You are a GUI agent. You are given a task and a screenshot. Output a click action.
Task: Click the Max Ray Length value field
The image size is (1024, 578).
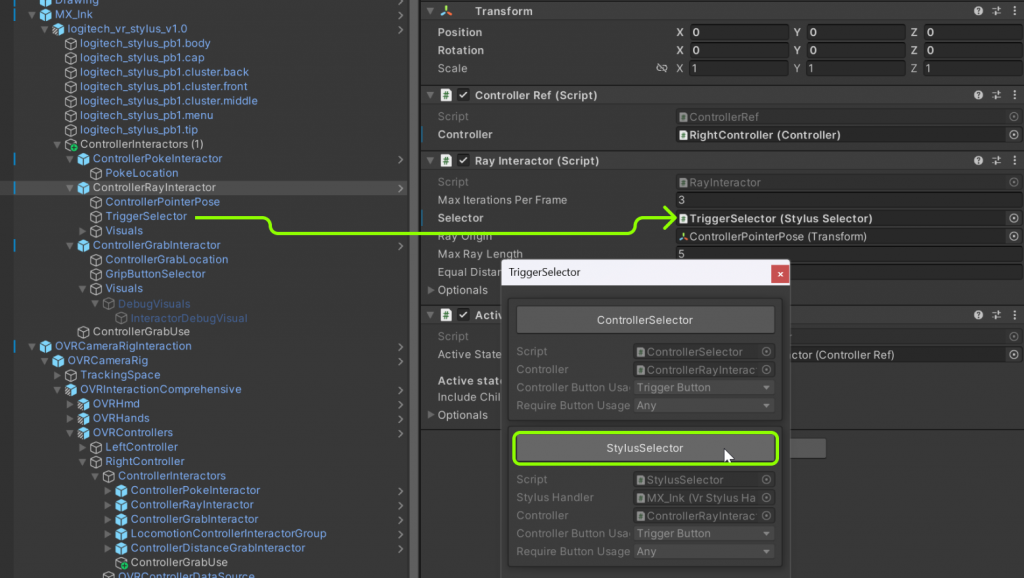pyautogui.click(x=848, y=254)
